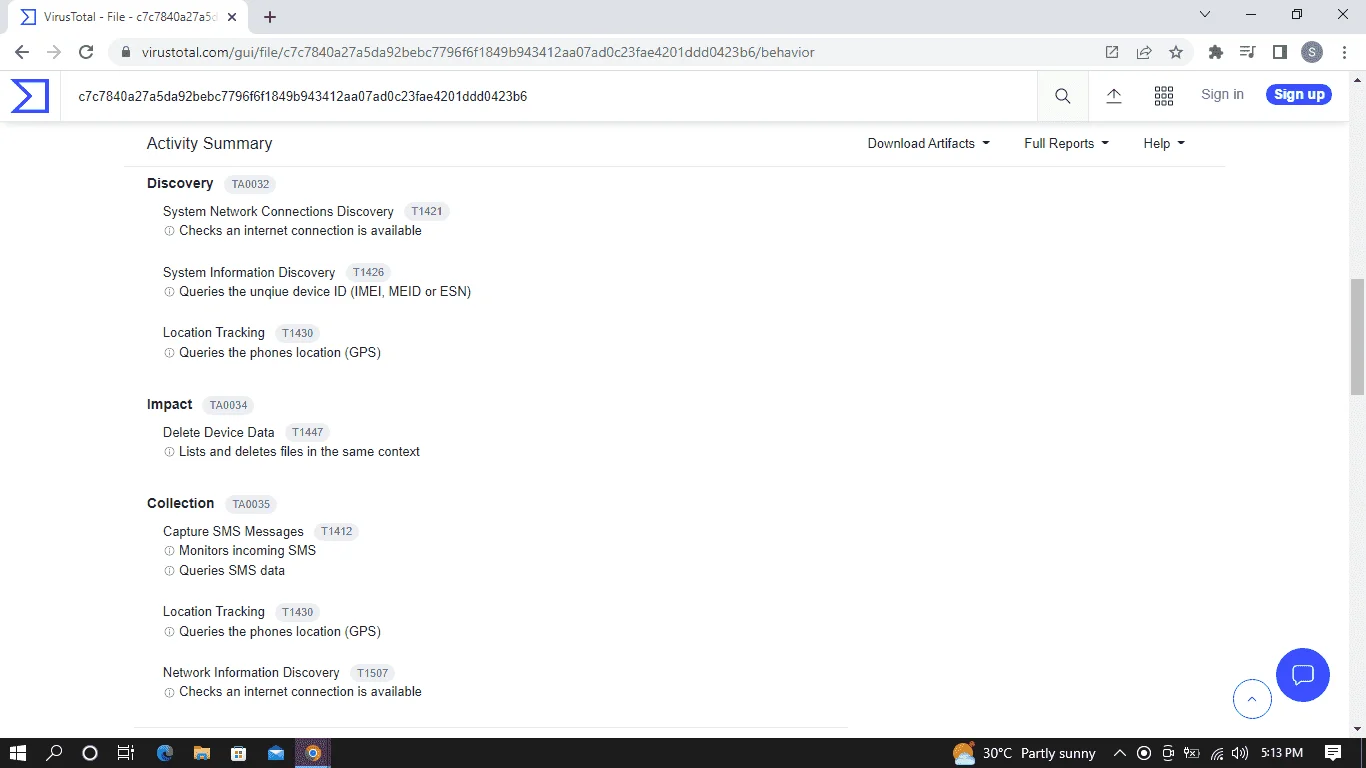Click the TA0034 Impact tag
The height and width of the screenshot is (768, 1366).
click(228, 405)
